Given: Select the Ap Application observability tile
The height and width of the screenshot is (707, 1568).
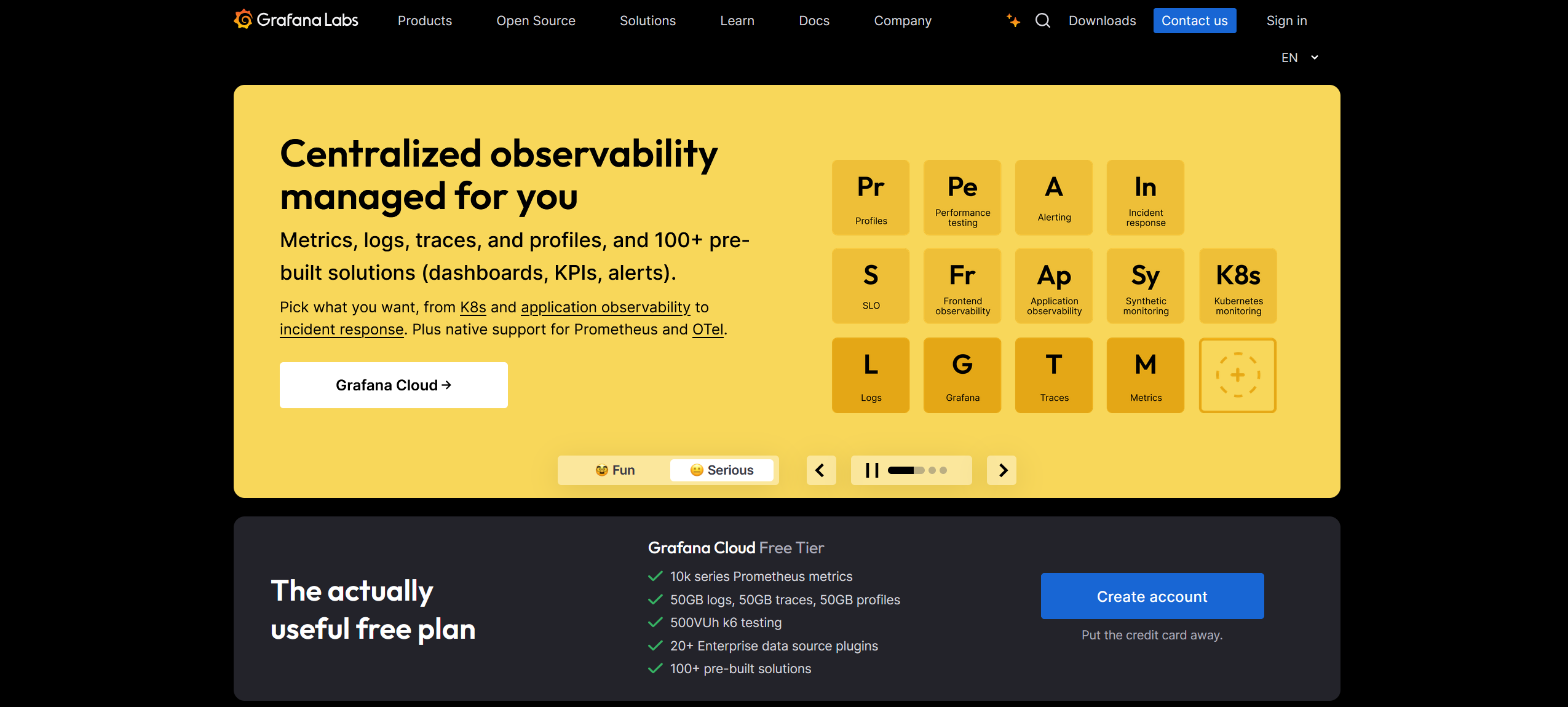Looking at the screenshot, I should [1054, 286].
